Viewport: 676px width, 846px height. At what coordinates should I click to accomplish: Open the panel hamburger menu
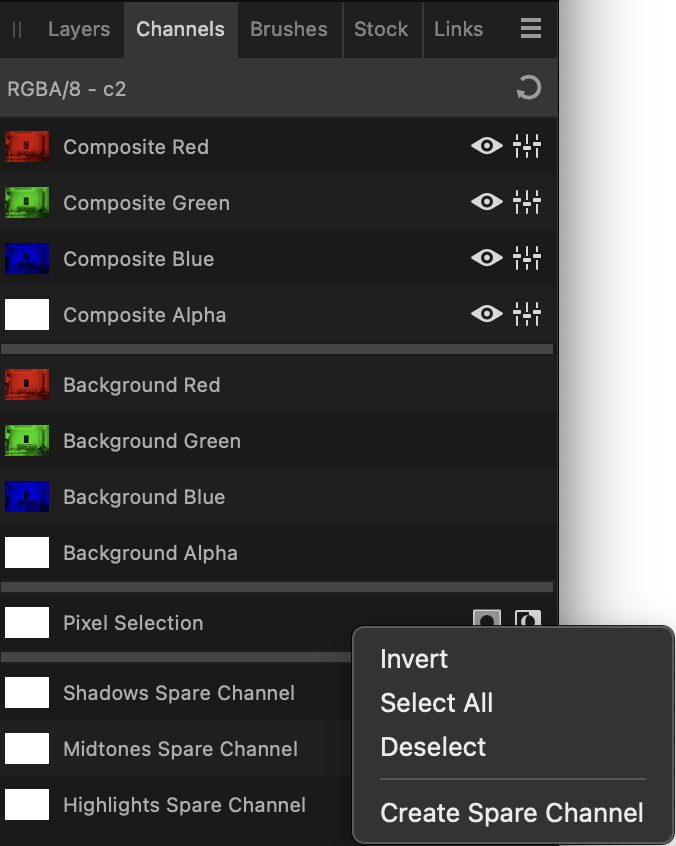coord(531,29)
